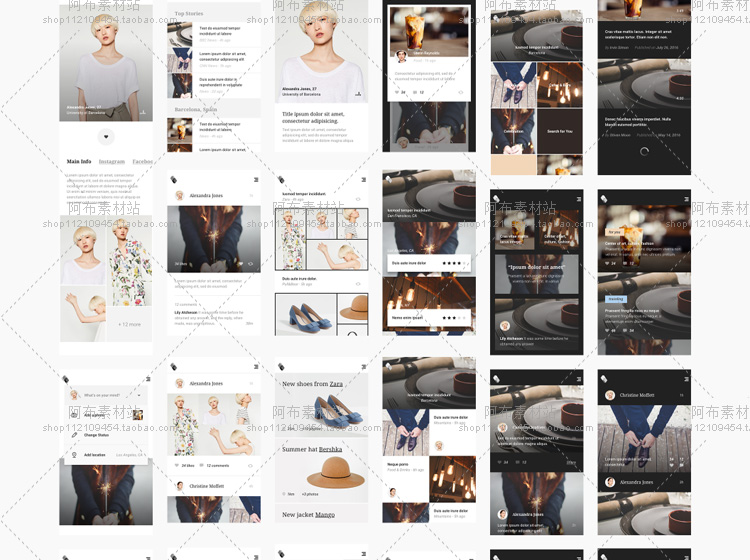Click pencil icon beside Change Status
Screen dimensions: 750x560
(x=74, y=435)
